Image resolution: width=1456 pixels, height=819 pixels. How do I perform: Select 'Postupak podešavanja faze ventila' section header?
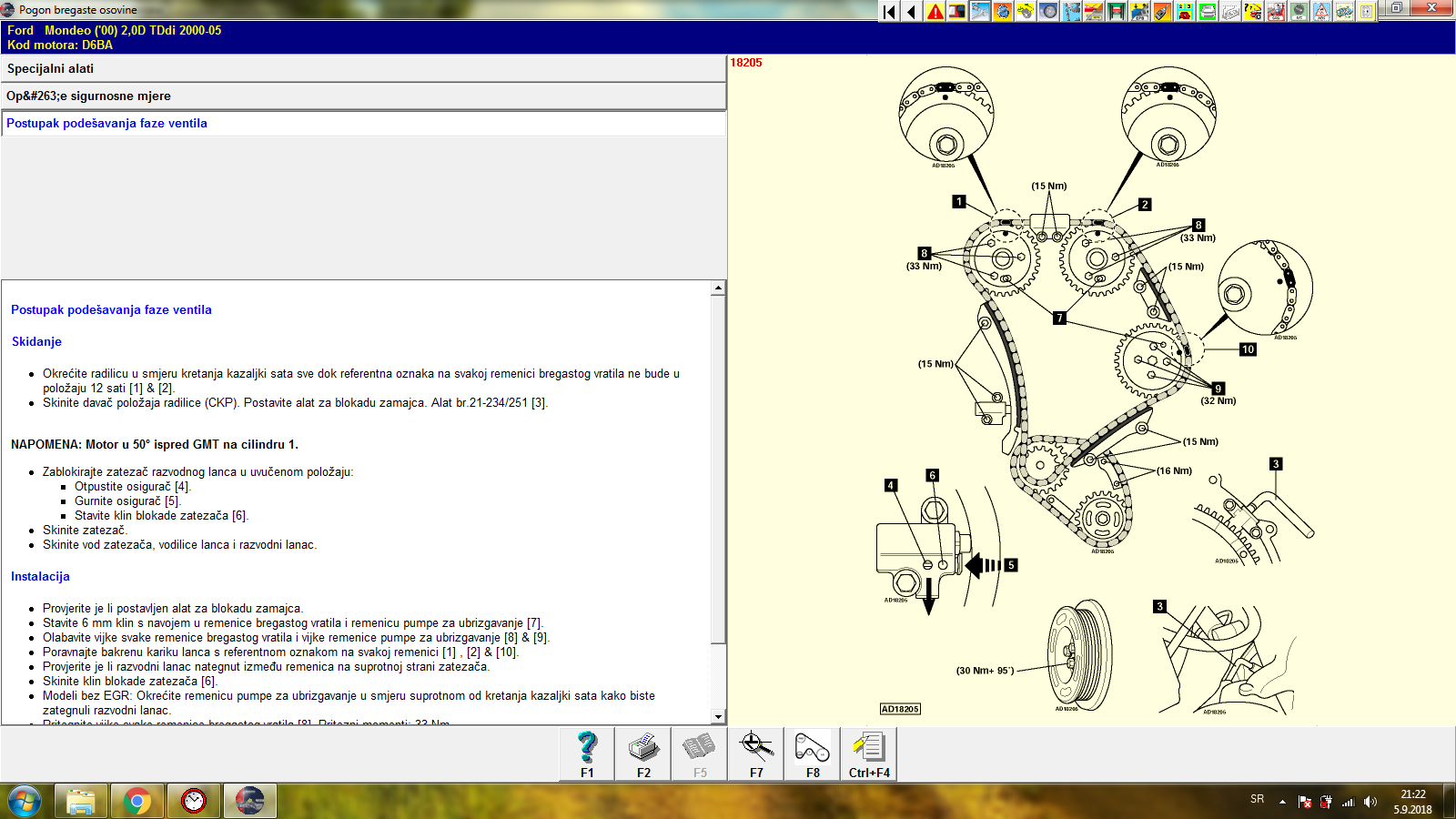click(363, 124)
